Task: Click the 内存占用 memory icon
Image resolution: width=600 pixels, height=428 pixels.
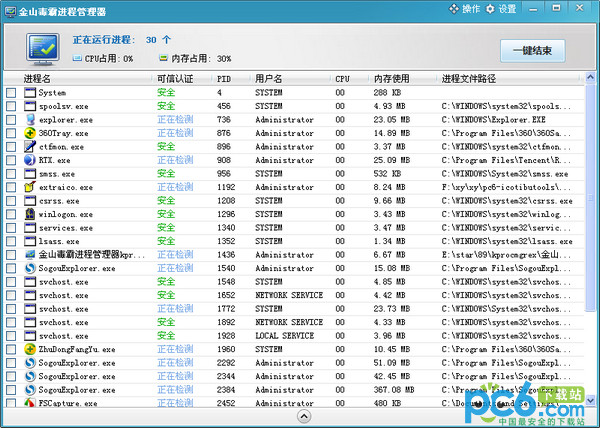Action: tap(163, 58)
